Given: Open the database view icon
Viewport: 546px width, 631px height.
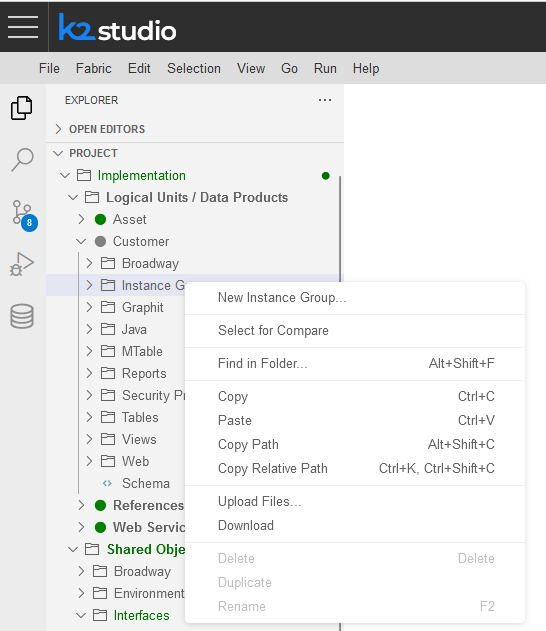Looking at the screenshot, I should (22, 316).
